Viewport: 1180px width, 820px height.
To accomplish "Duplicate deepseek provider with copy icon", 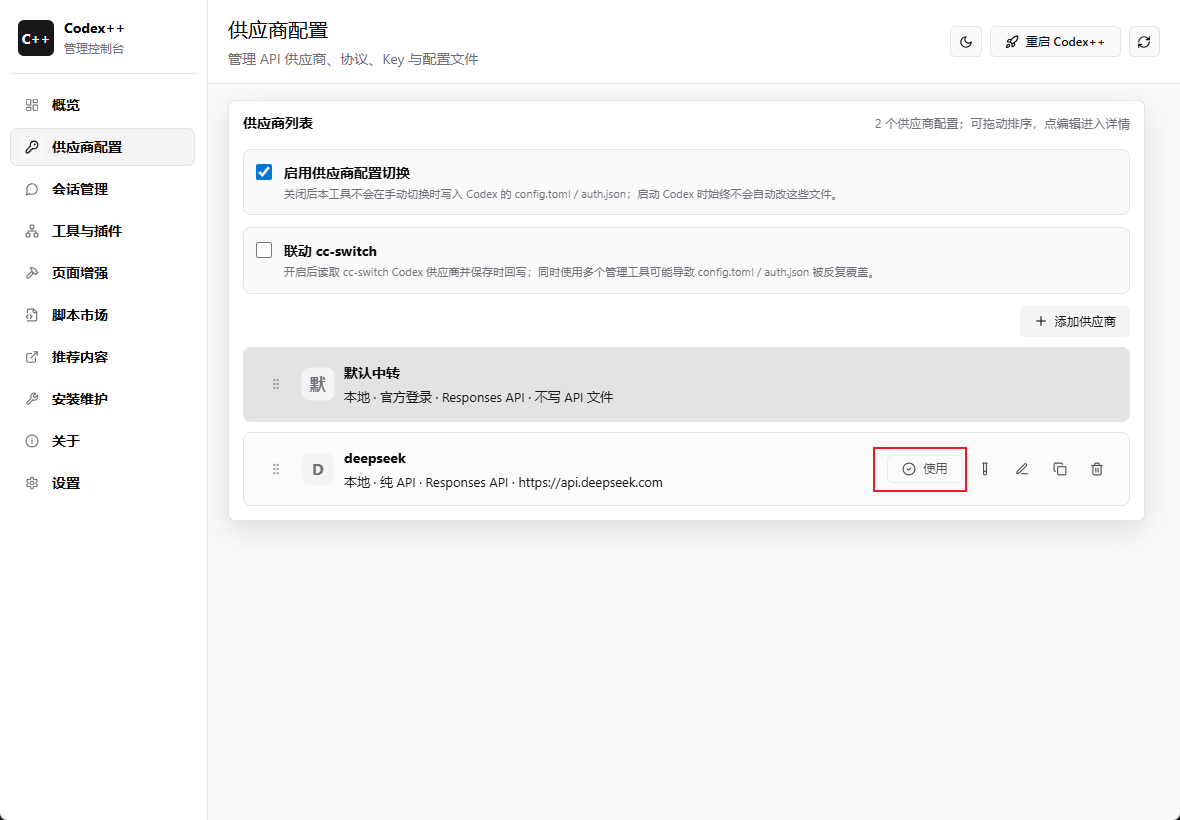I will click(1060, 469).
